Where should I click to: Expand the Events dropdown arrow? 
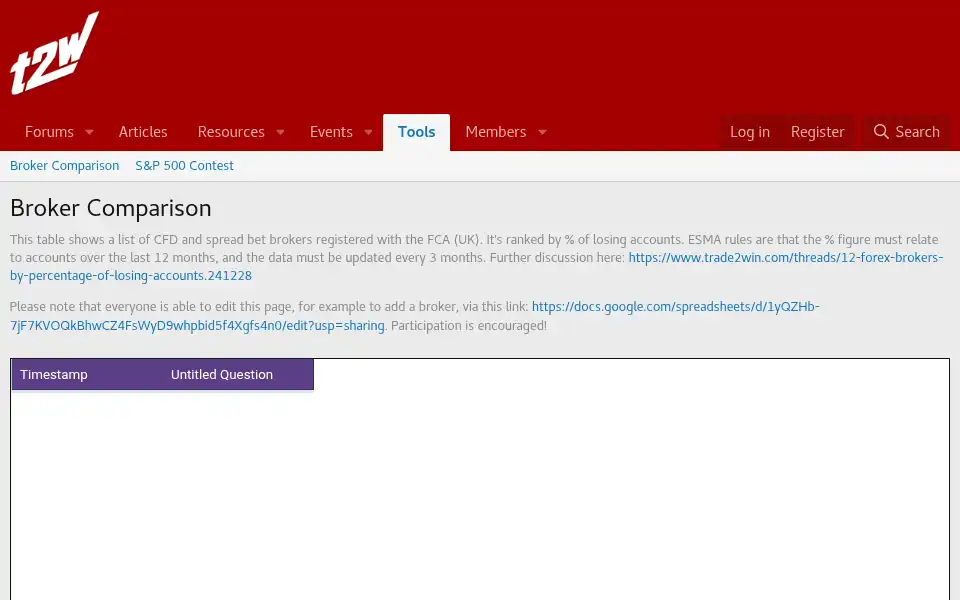pos(369,132)
